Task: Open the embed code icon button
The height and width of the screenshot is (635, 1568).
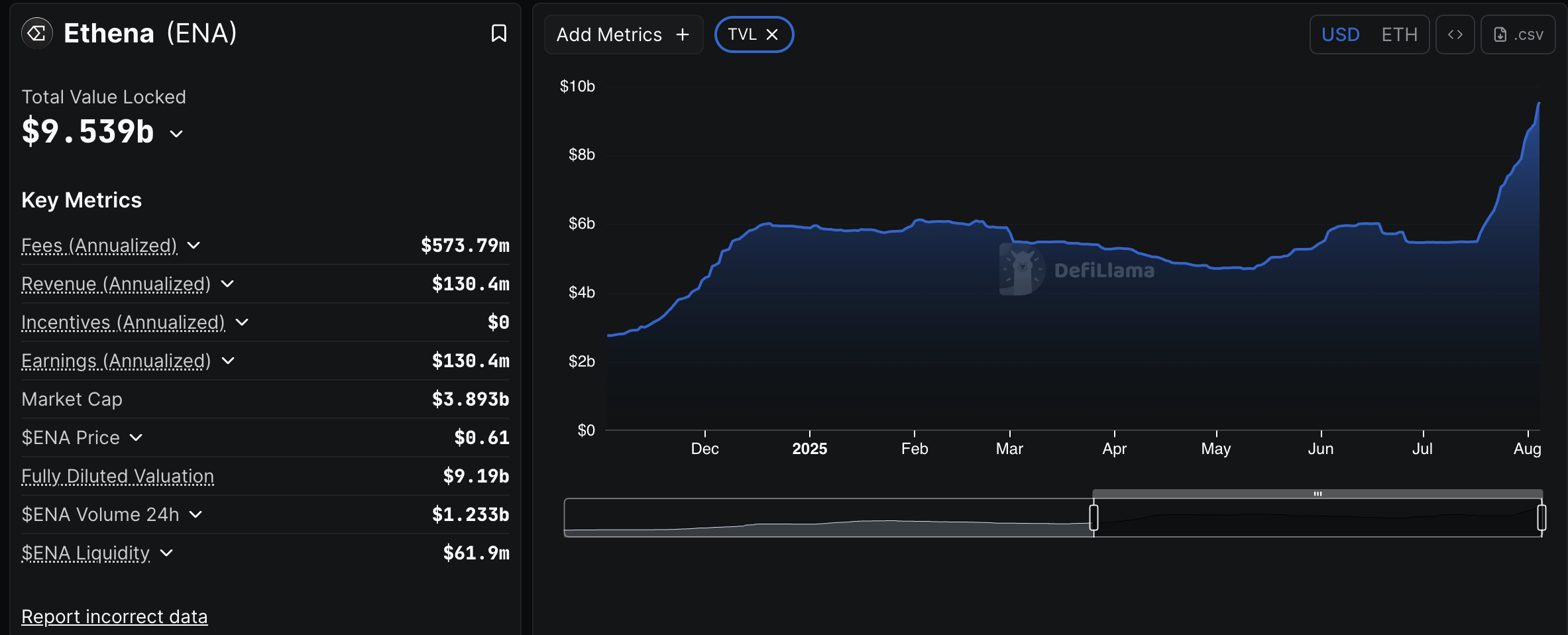Action: [1455, 34]
